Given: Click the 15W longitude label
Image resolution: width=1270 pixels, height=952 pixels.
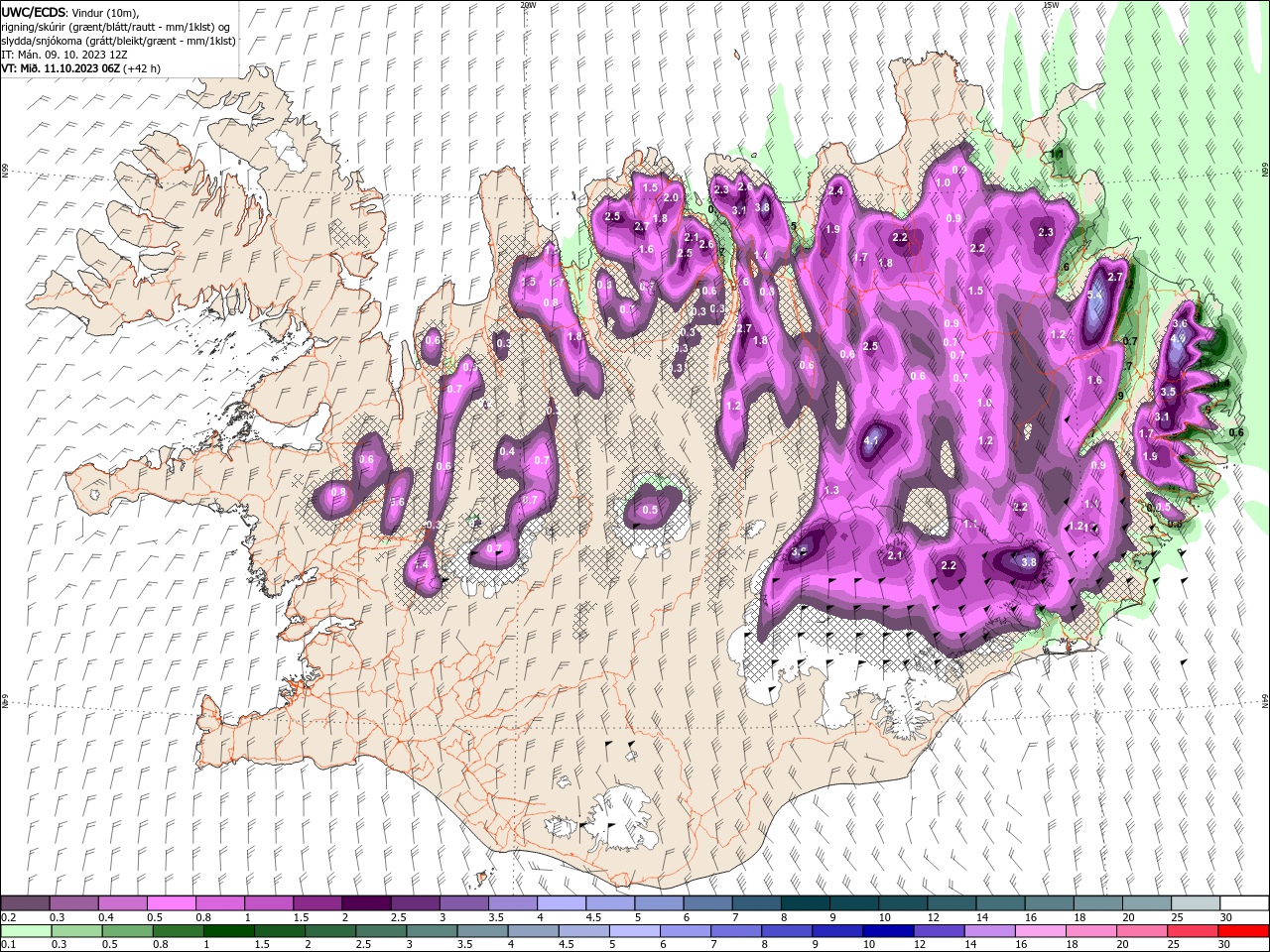Looking at the screenshot, I should pyautogui.click(x=1051, y=5).
